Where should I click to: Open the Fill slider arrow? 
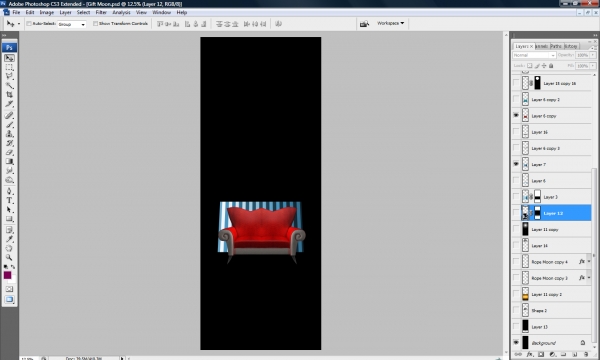[593, 66]
